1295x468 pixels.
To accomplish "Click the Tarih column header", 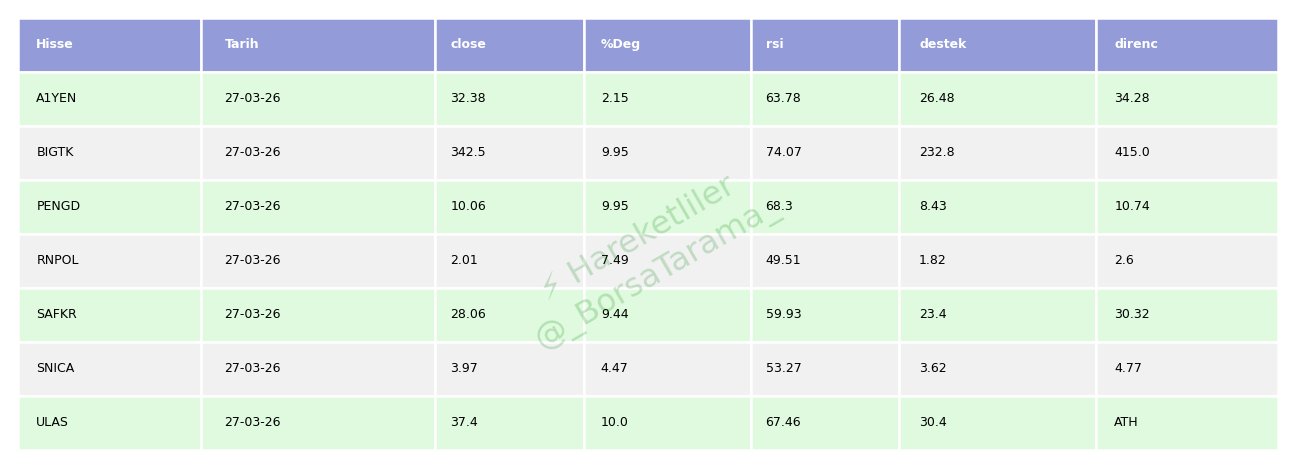I will [x=241, y=44].
